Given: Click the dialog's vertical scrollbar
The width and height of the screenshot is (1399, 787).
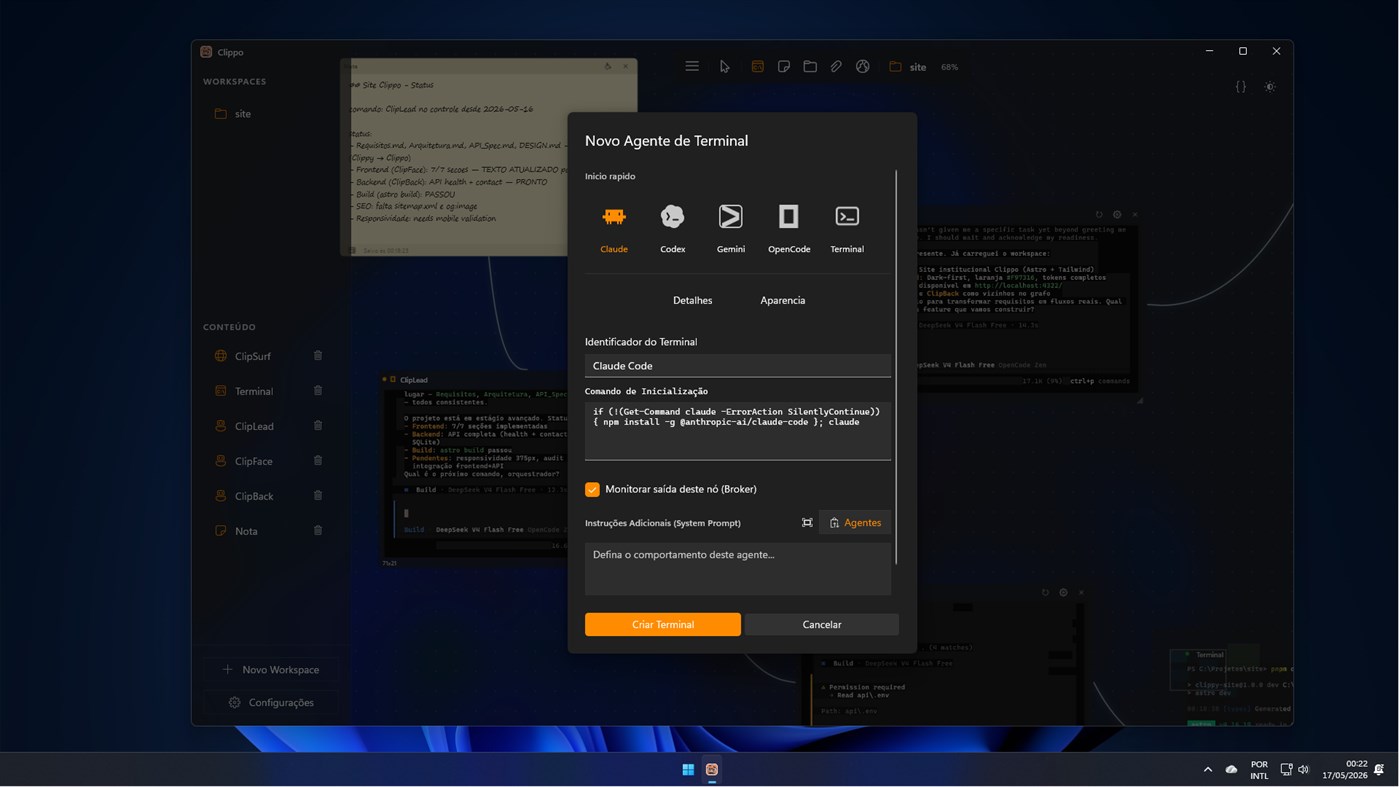Looking at the screenshot, I should [x=896, y=365].
